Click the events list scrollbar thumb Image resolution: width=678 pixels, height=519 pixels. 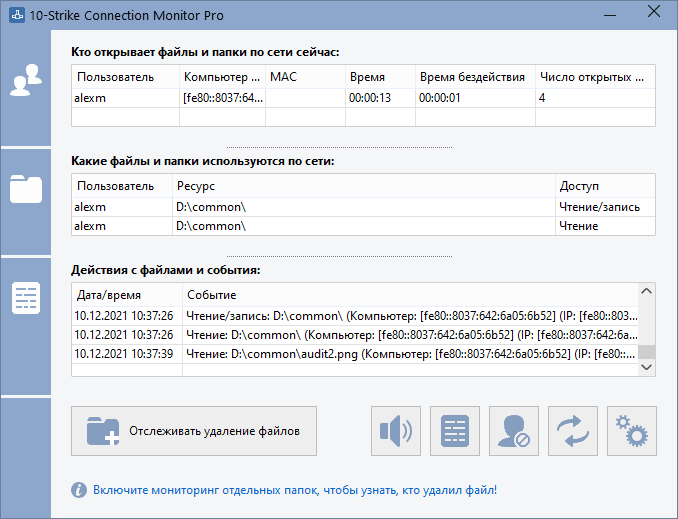pyautogui.click(x=646, y=352)
